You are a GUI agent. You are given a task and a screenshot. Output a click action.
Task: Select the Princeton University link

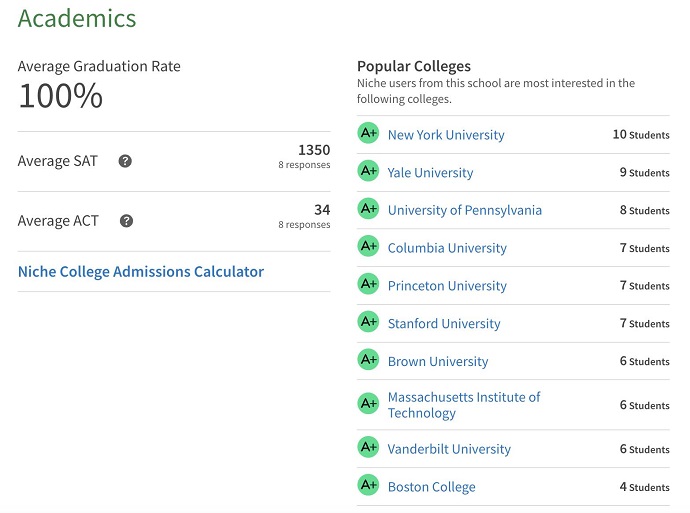[447, 286]
